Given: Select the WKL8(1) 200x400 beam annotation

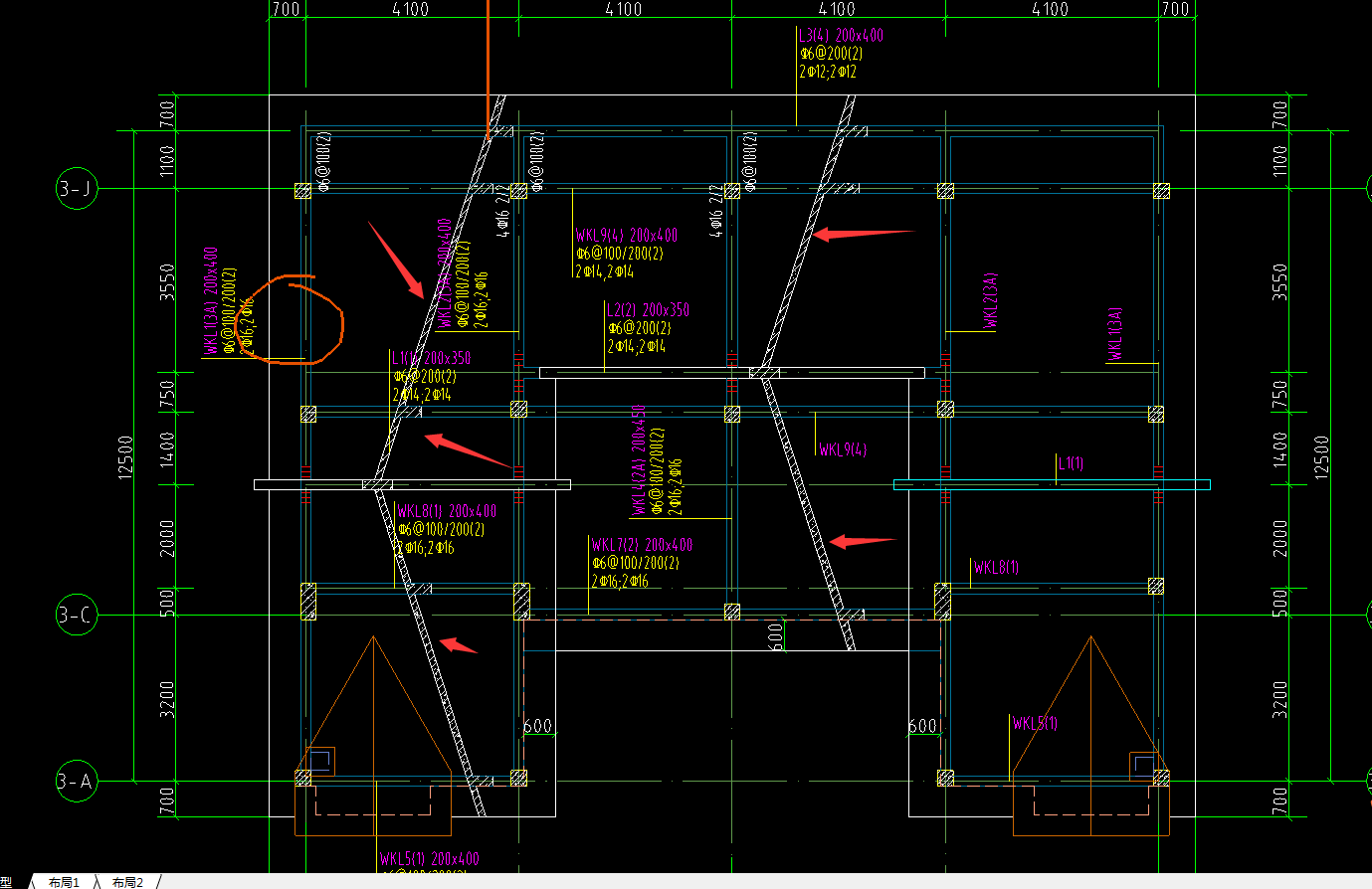Looking at the screenshot, I should coord(447,511).
